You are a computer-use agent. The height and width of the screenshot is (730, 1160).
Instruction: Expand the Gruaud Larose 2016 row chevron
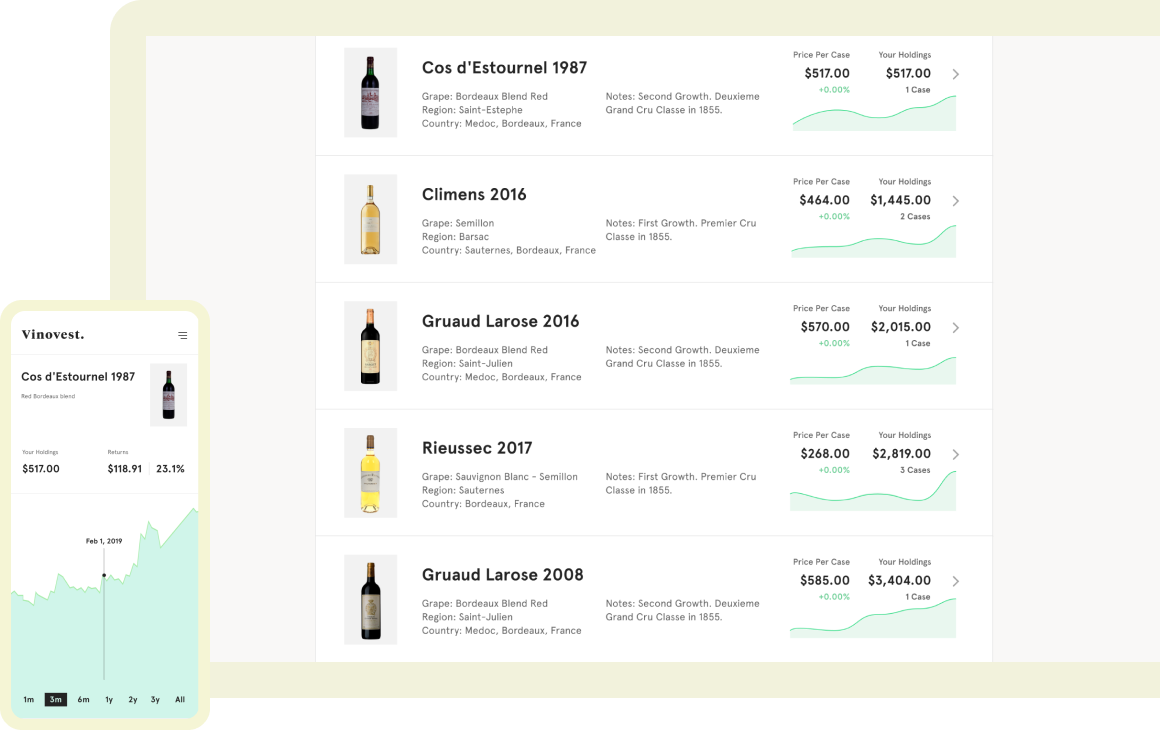956,328
